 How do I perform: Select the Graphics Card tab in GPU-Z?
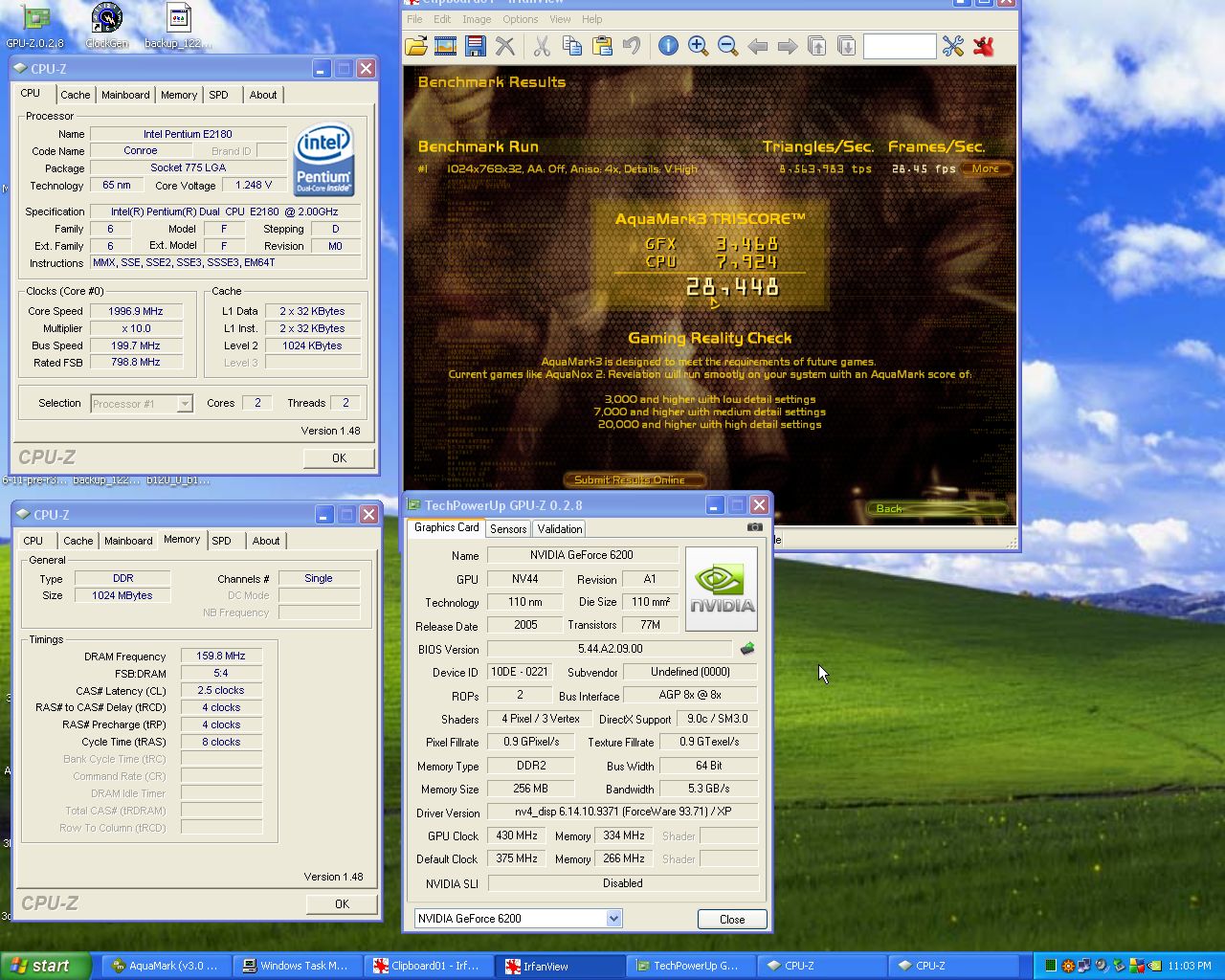[x=446, y=527]
